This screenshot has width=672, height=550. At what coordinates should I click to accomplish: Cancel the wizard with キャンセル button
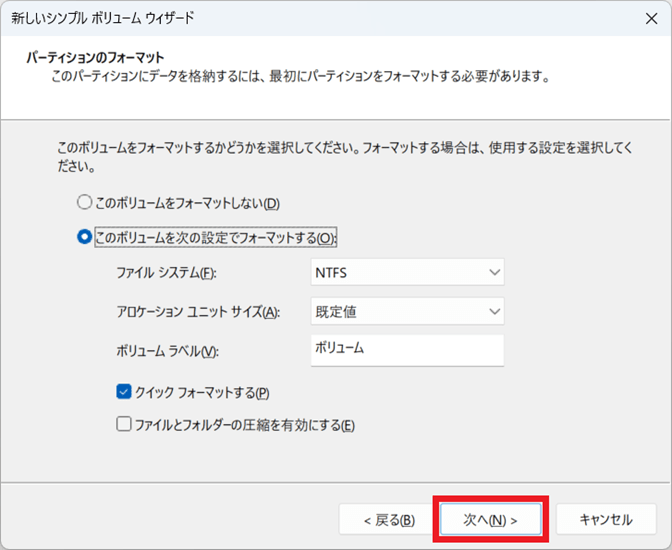[x=606, y=519]
